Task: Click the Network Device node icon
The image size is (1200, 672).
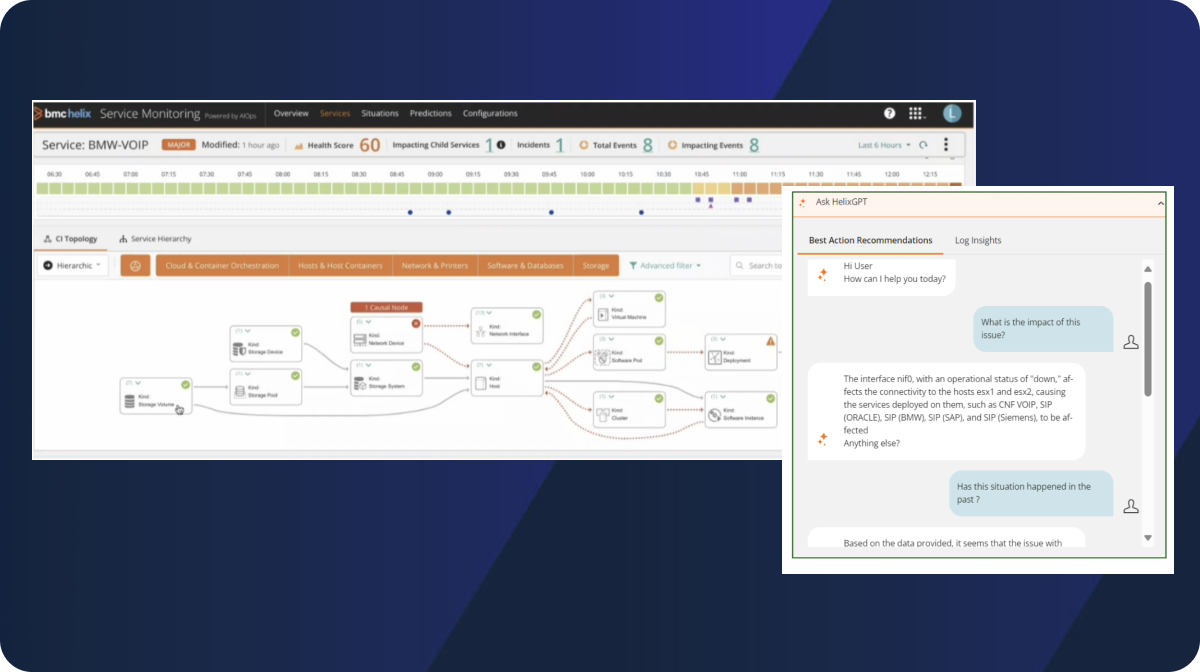Action: point(360,341)
